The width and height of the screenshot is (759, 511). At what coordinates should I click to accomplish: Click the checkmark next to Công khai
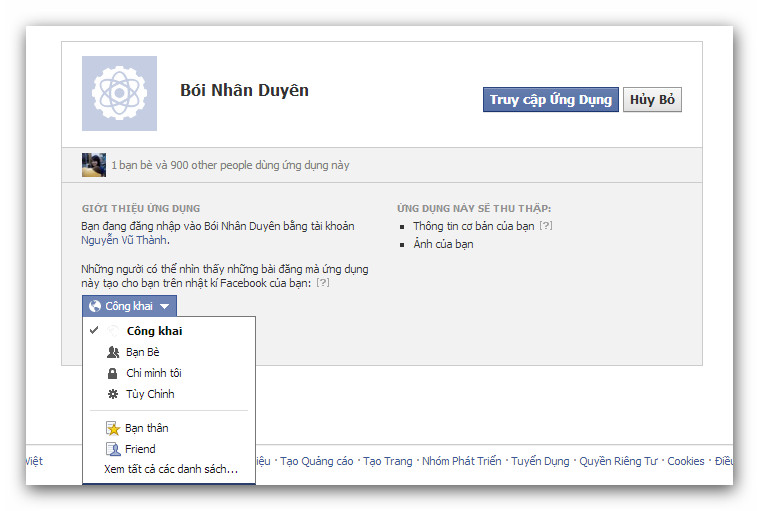tap(94, 330)
